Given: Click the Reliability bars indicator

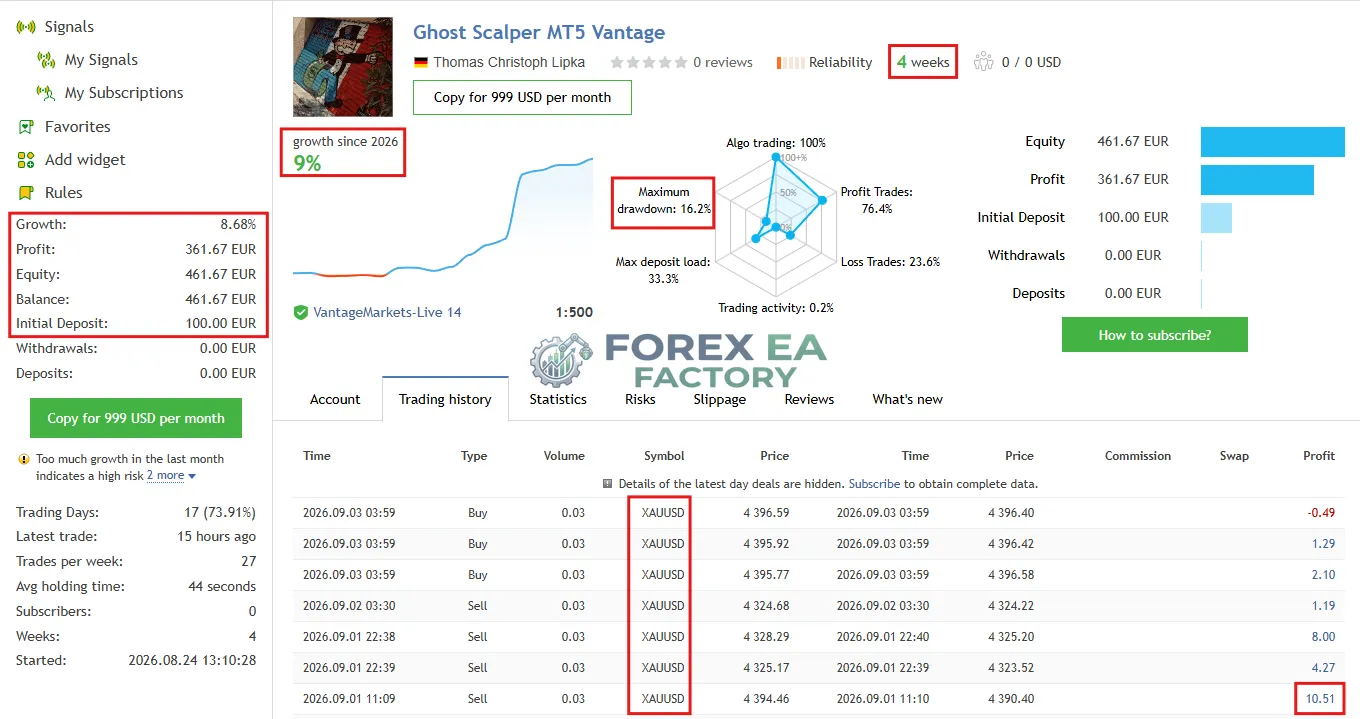Looking at the screenshot, I should click(790, 62).
